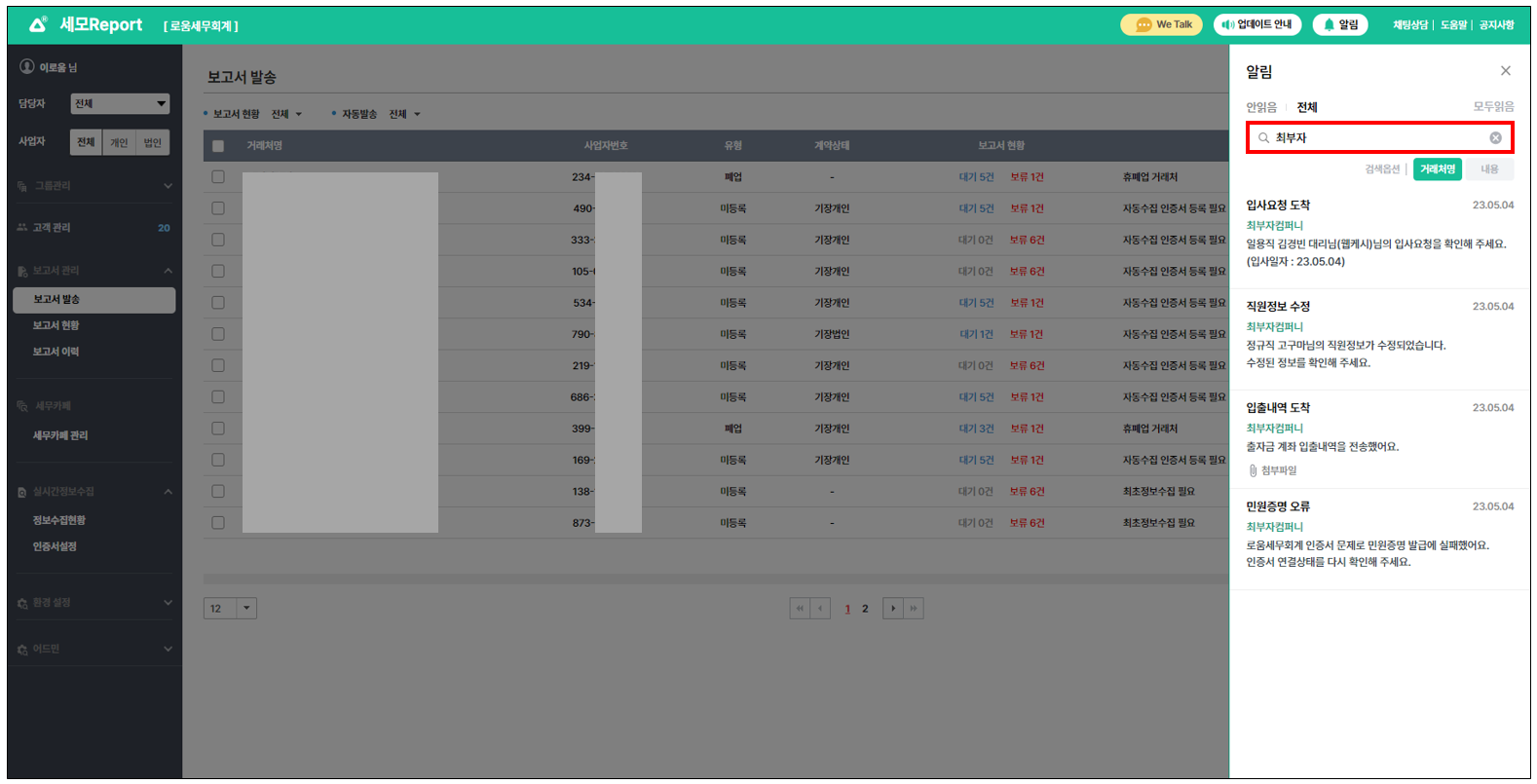Click the 알림 bell button
This screenshot has width=1537, height=784.
(1340, 25)
